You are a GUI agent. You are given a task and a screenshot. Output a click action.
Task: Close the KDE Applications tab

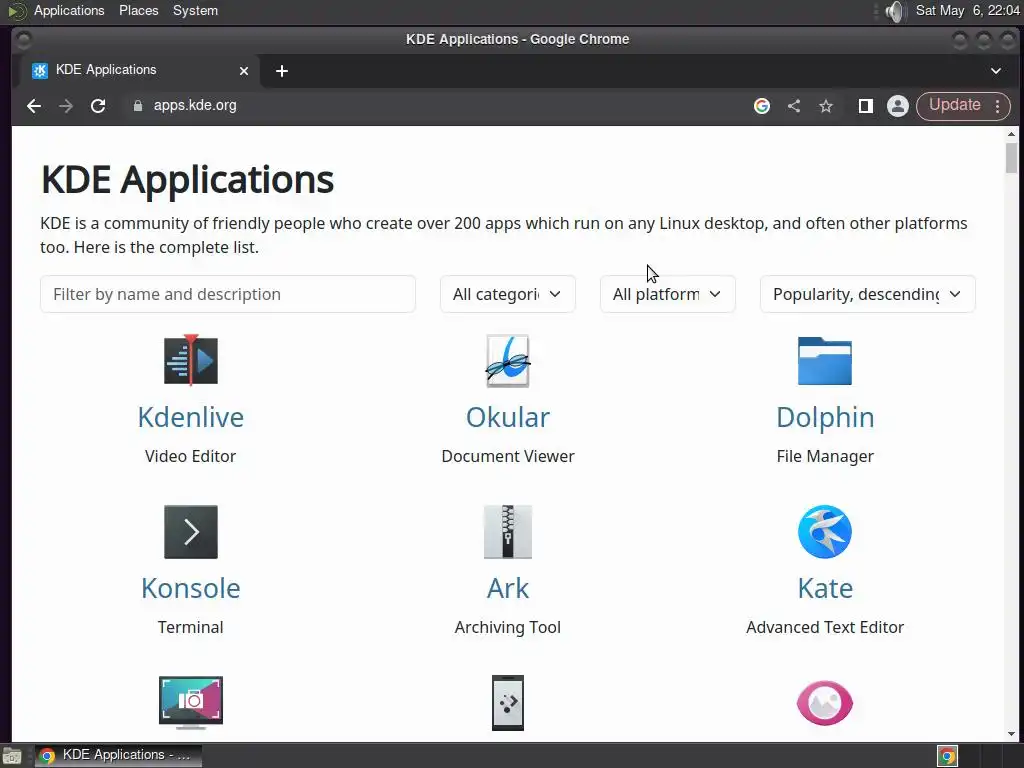coord(244,71)
